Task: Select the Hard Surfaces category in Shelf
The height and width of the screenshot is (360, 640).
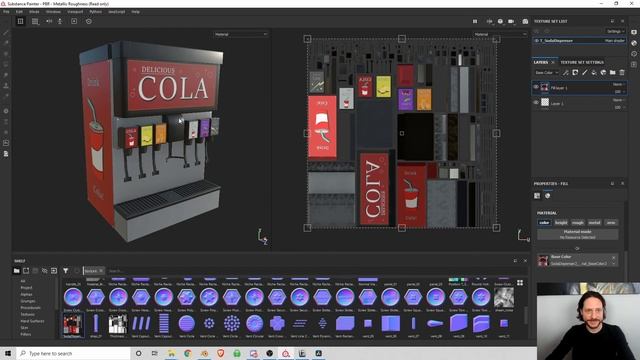Action: tap(32, 321)
